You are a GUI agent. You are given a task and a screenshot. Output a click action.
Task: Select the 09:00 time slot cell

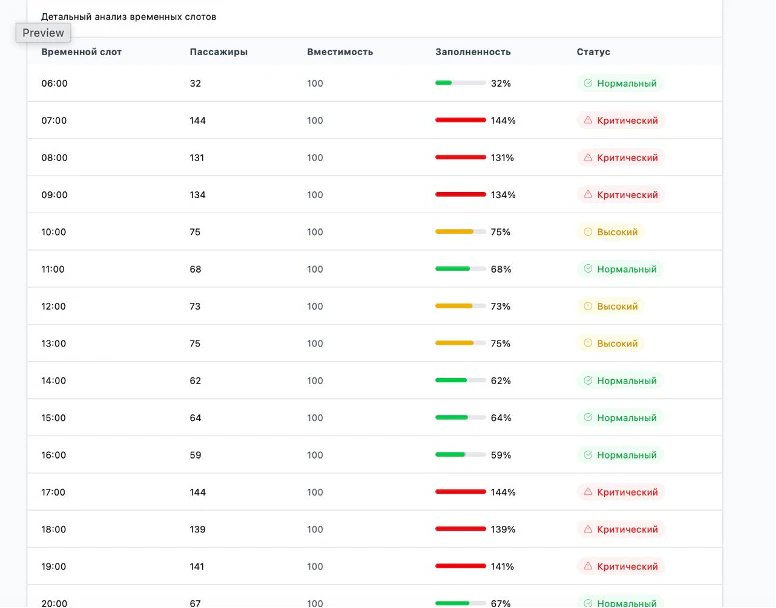(x=54, y=195)
